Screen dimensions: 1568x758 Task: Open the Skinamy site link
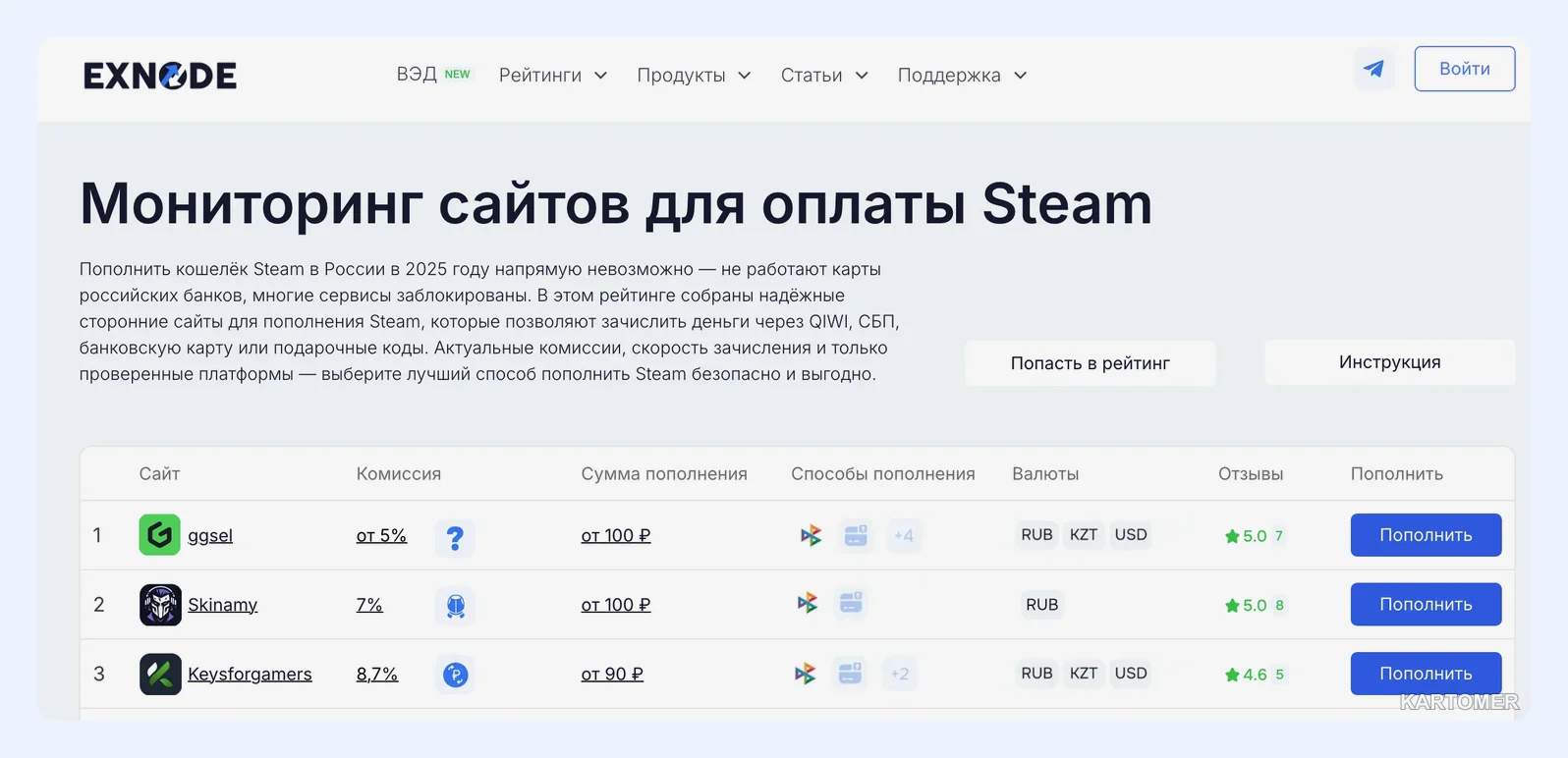pyautogui.click(x=223, y=605)
